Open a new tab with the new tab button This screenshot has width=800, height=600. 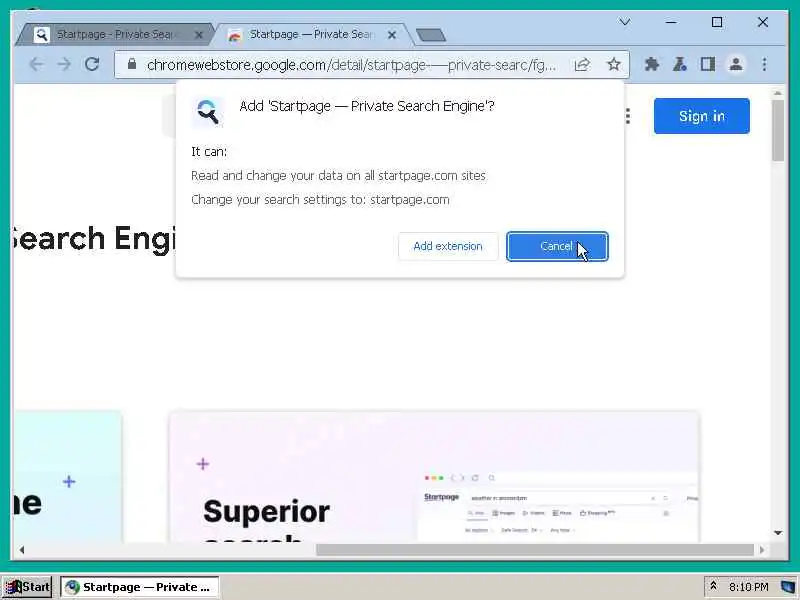(431, 35)
